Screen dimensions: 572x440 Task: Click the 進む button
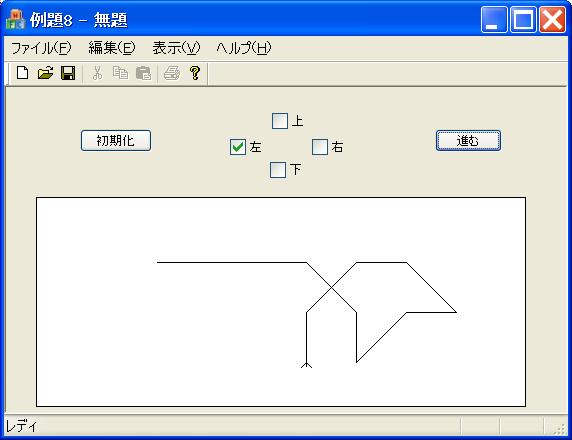click(468, 140)
